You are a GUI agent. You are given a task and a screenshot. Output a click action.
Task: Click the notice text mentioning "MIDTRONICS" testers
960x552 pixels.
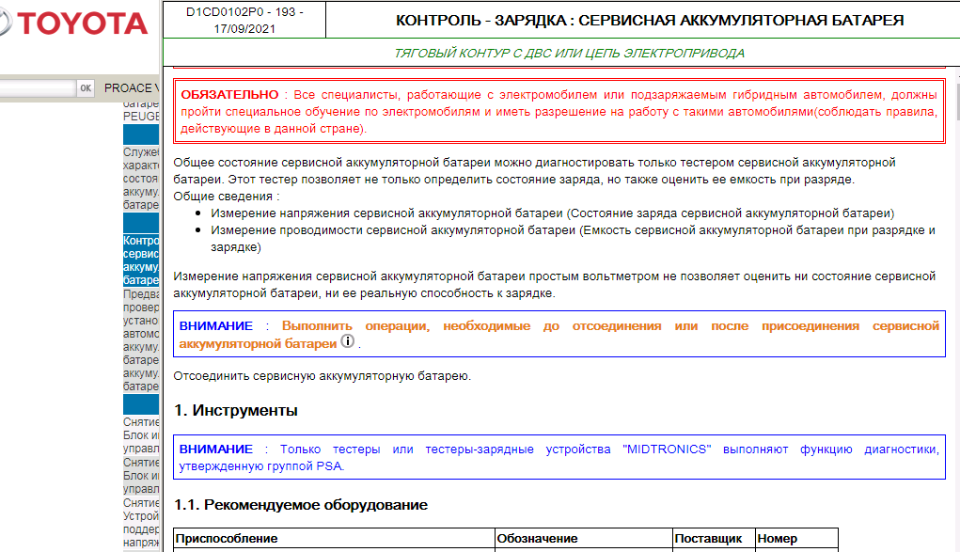click(x=558, y=457)
